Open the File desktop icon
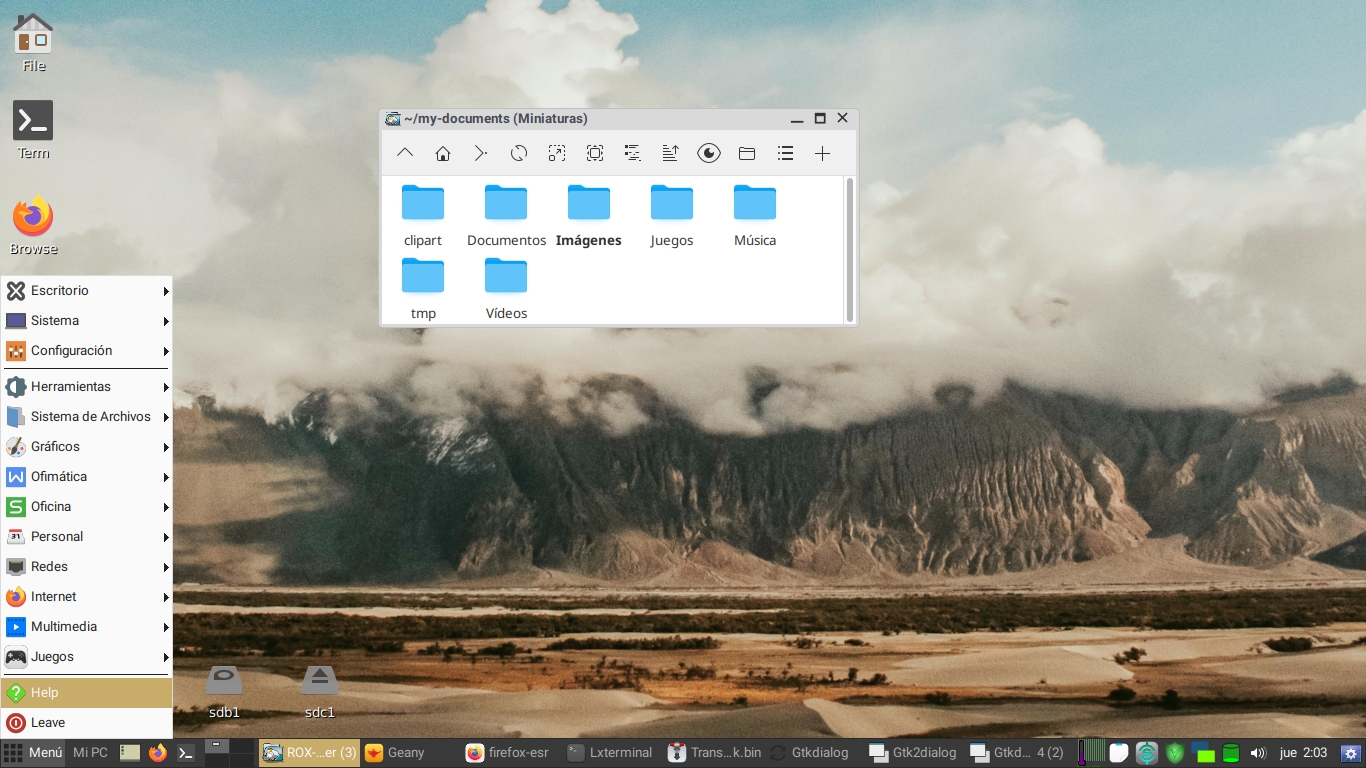 pyautogui.click(x=33, y=43)
